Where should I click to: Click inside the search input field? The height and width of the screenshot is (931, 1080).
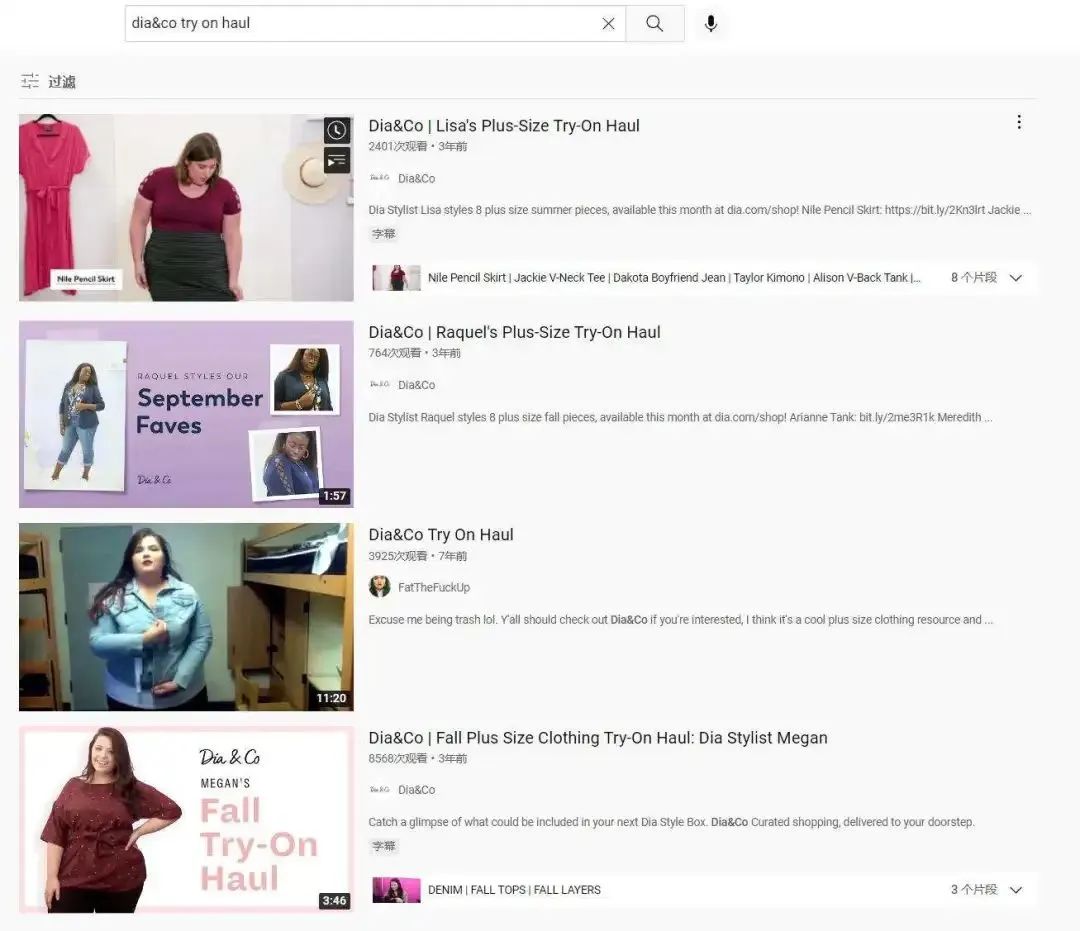pyautogui.click(x=360, y=23)
